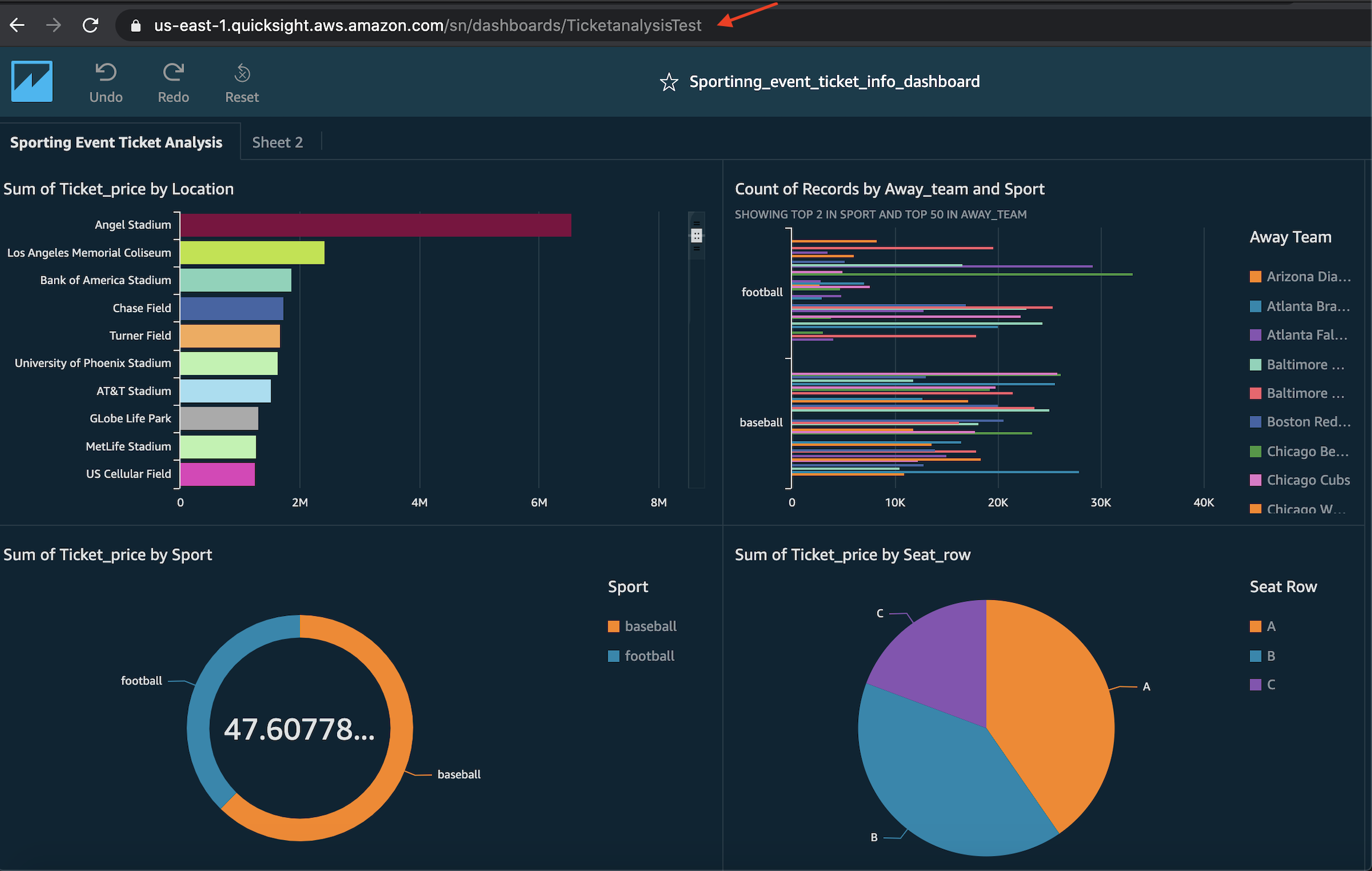
Task: Click the bar chart scrollbar handle
Action: pyautogui.click(x=697, y=236)
